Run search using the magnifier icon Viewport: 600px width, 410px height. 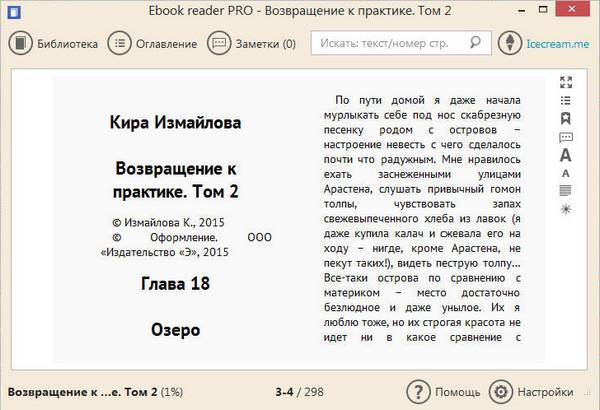point(483,44)
